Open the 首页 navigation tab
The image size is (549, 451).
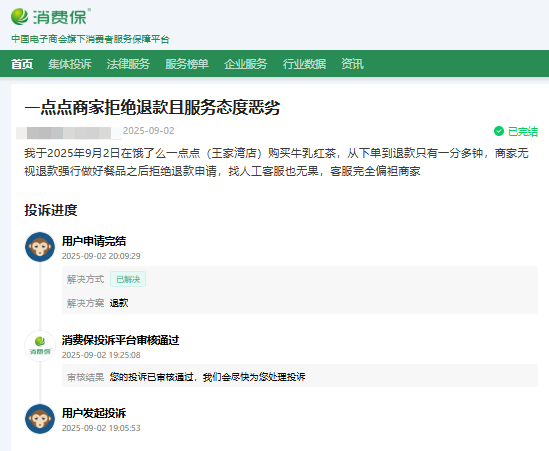click(22, 64)
